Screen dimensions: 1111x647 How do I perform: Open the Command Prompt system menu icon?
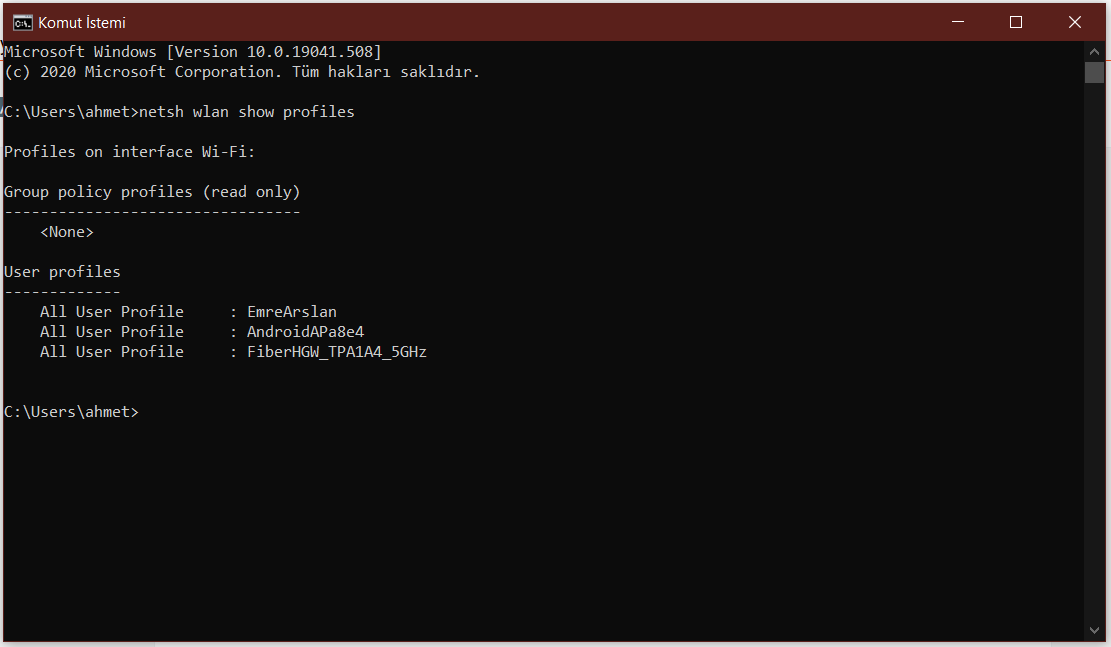(x=21, y=22)
